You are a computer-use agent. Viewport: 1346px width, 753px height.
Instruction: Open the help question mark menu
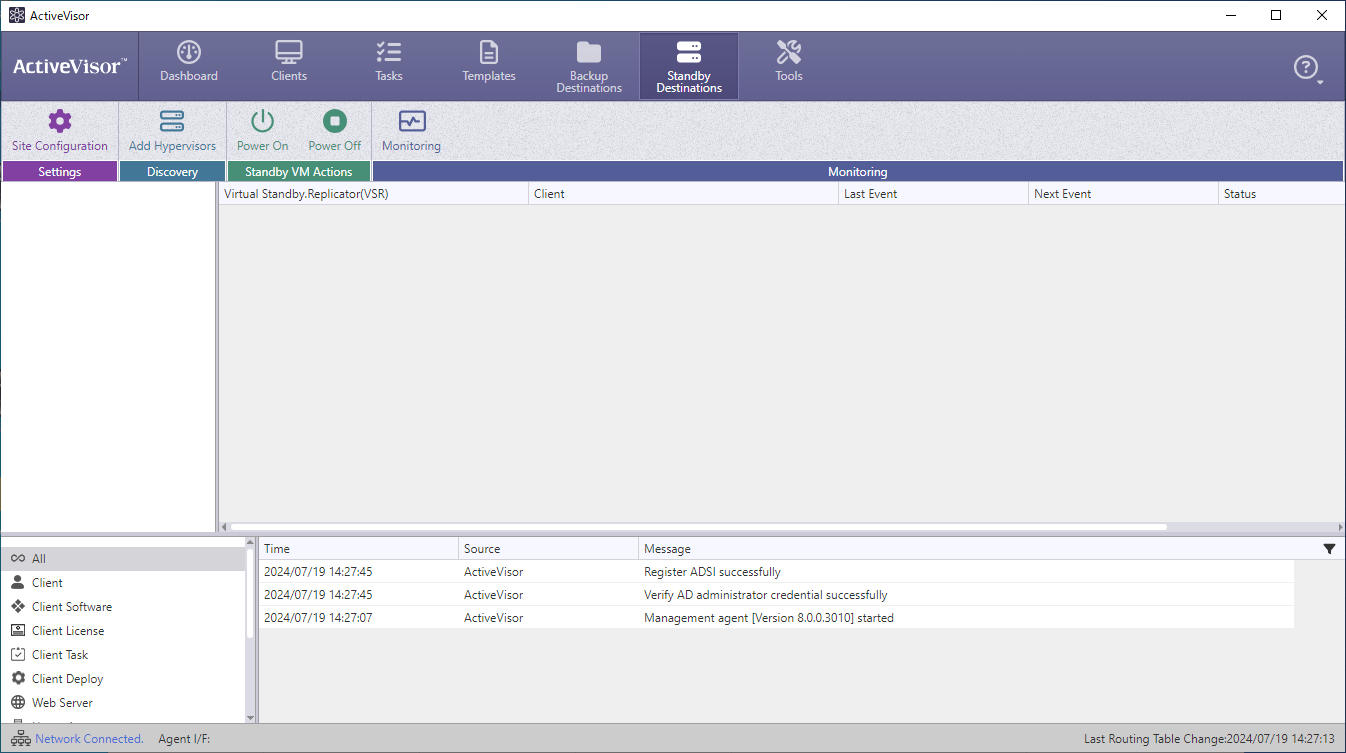click(1308, 68)
